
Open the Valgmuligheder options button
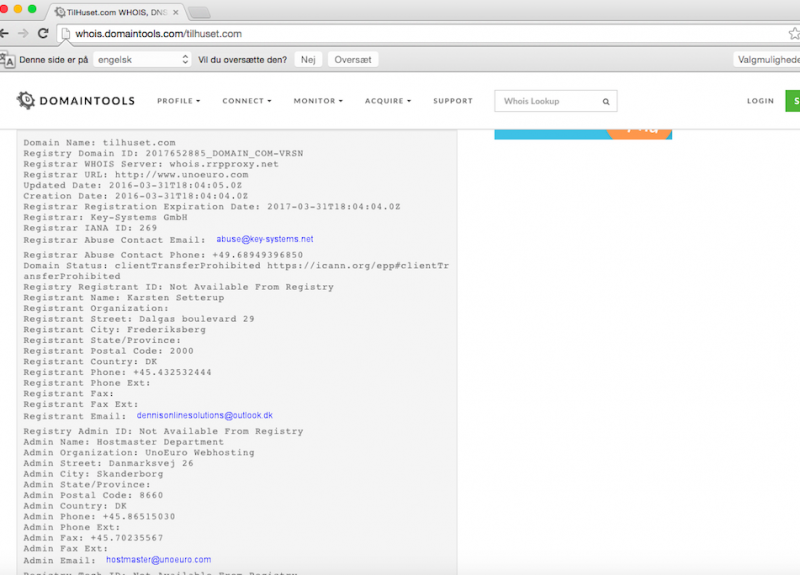[x=767, y=60]
